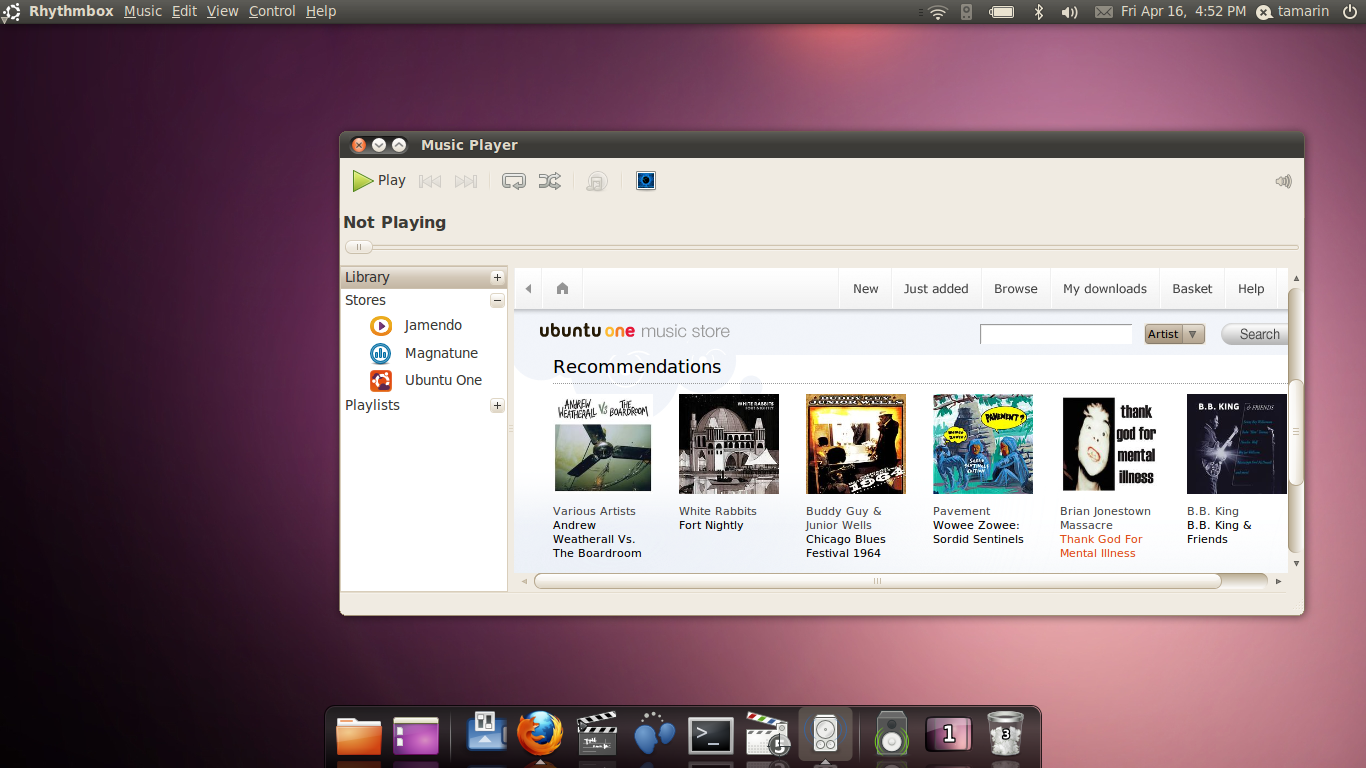Open the tamarin user menu
The width and height of the screenshot is (1366, 768).
point(1292,12)
